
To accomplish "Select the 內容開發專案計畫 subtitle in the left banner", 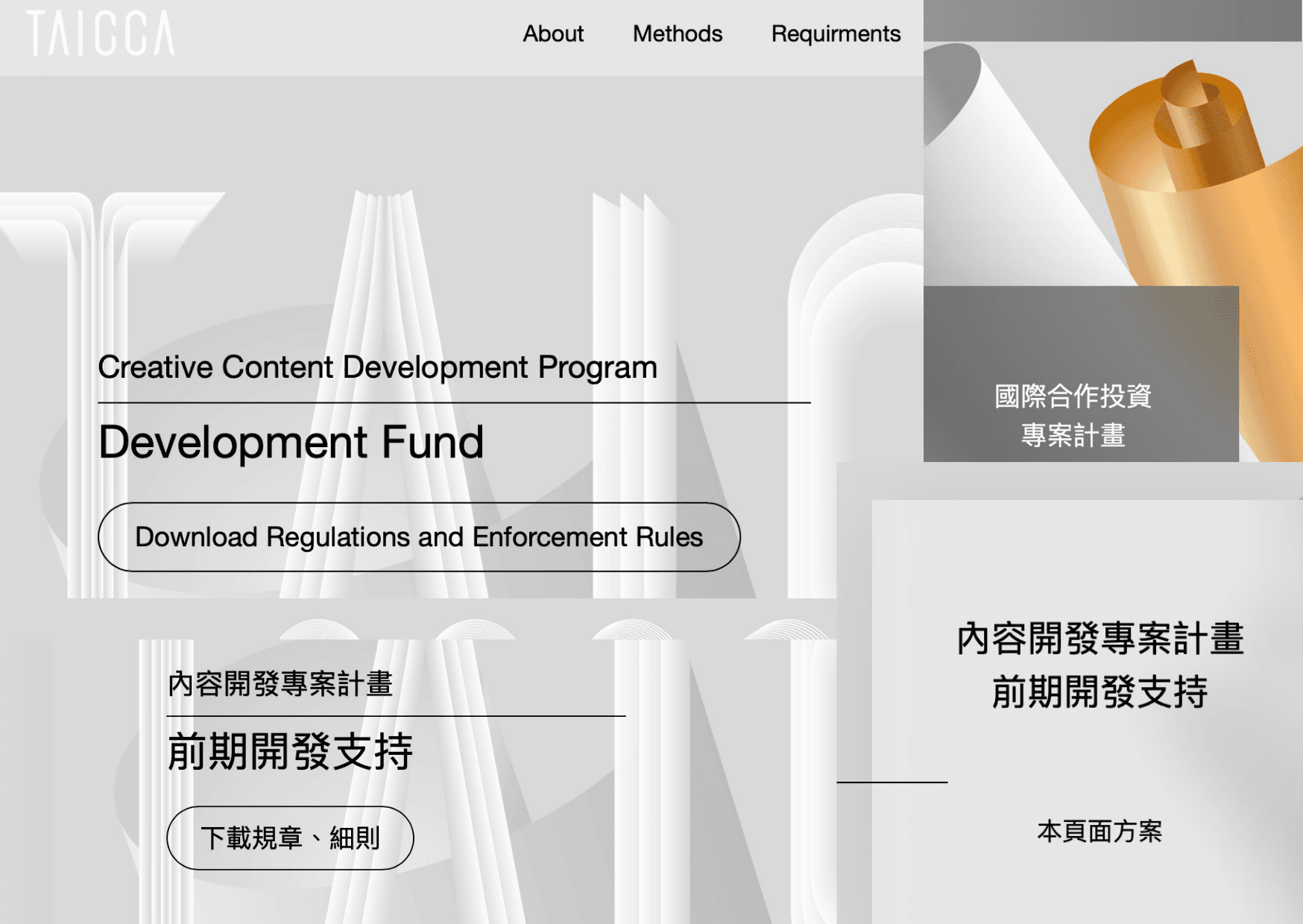I will tap(280, 683).
